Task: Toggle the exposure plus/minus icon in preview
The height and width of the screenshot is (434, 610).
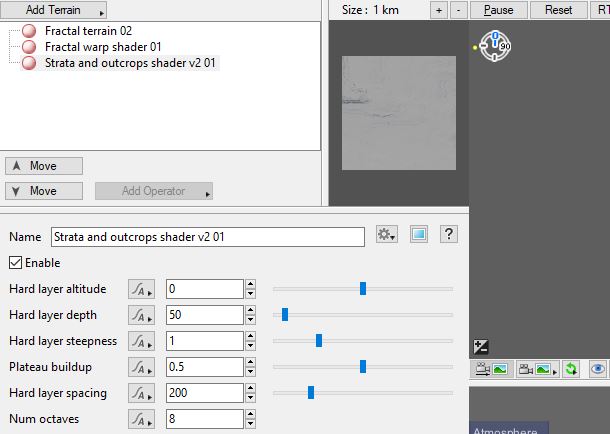Action: pos(481,346)
